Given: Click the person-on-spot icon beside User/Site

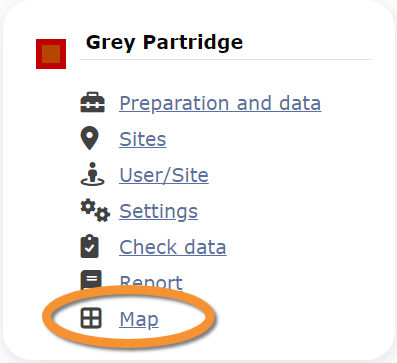Looking at the screenshot, I should 92,174.
